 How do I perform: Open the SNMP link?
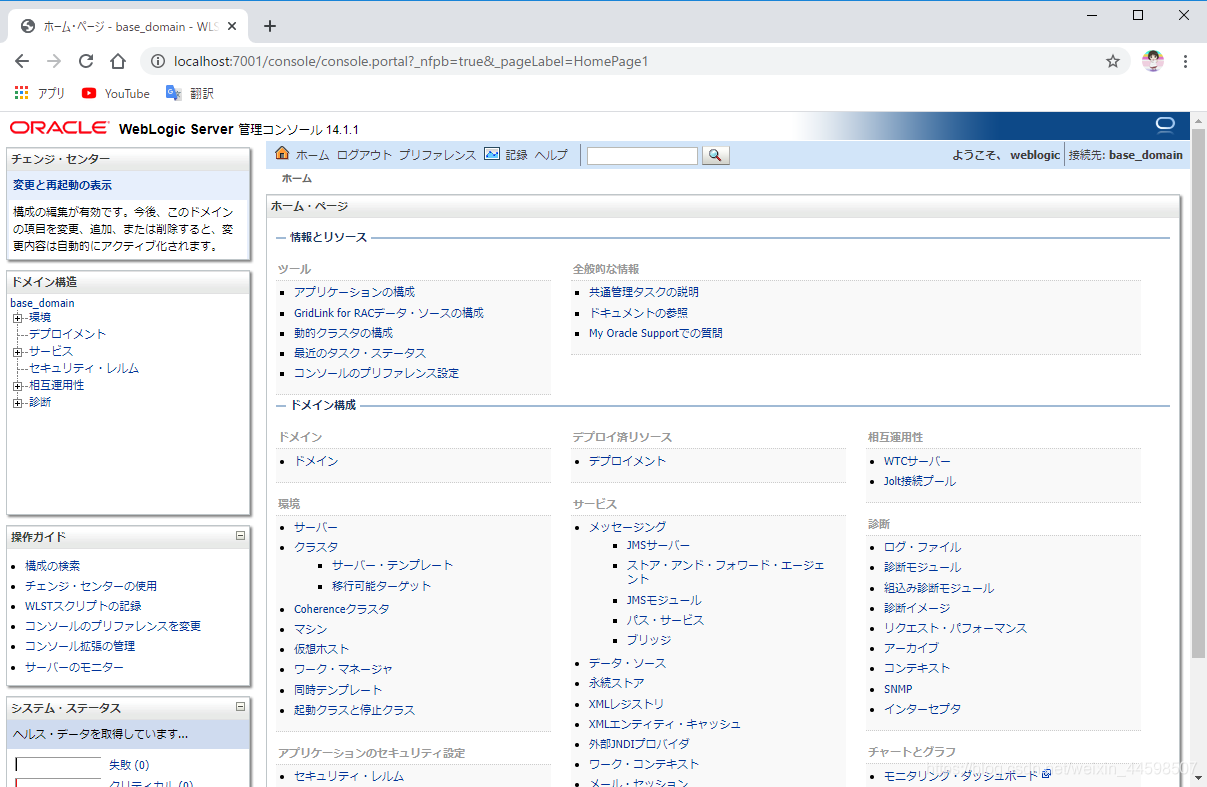coord(898,689)
